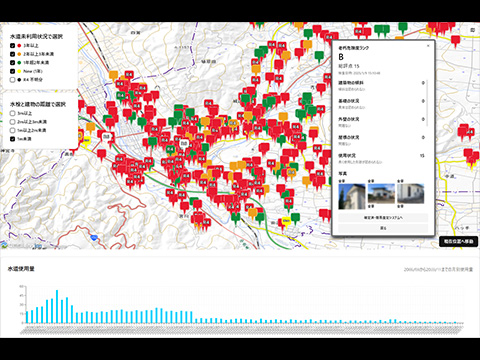Click the 現在位置へ移動 button
This screenshot has width=480, height=360.
pos(459,241)
